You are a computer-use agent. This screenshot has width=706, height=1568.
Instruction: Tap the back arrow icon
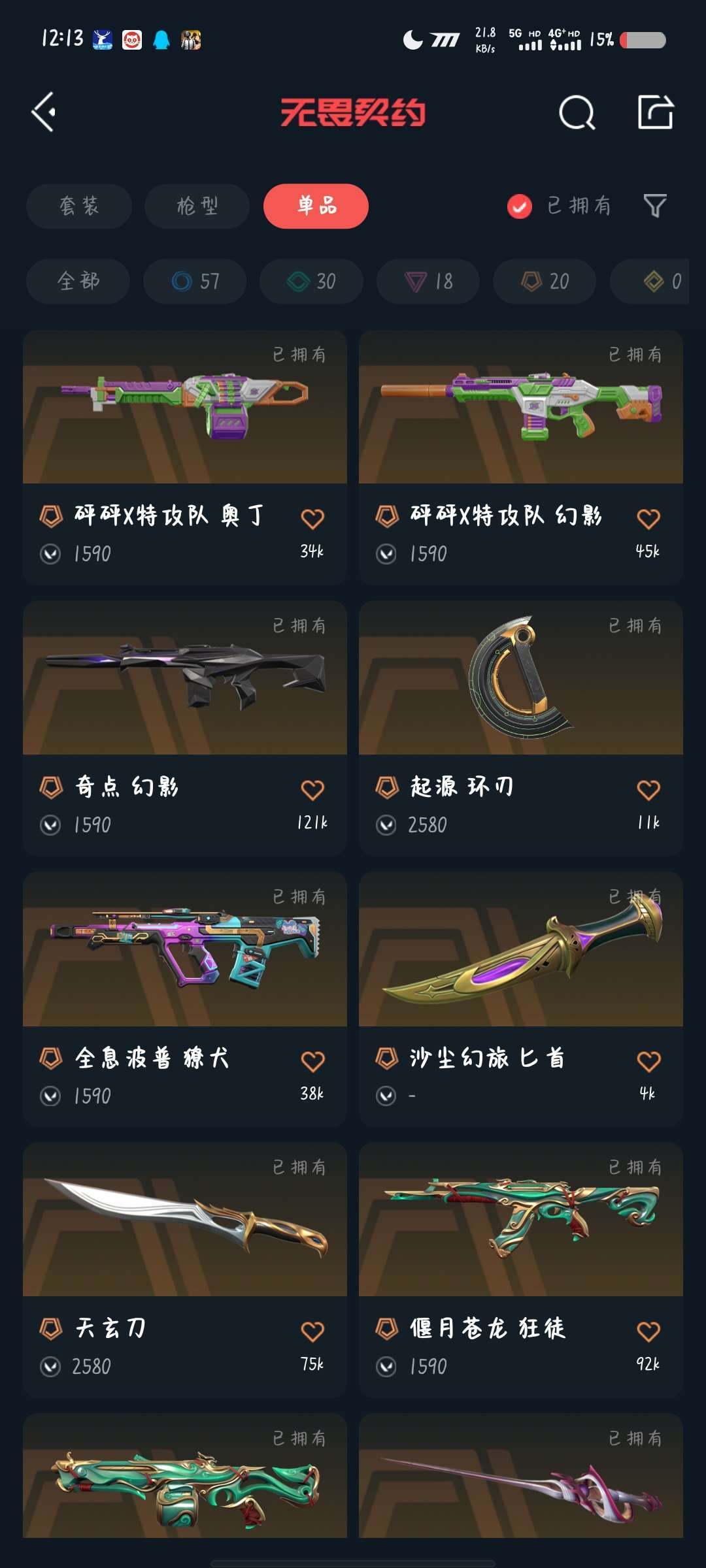pyautogui.click(x=44, y=112)
